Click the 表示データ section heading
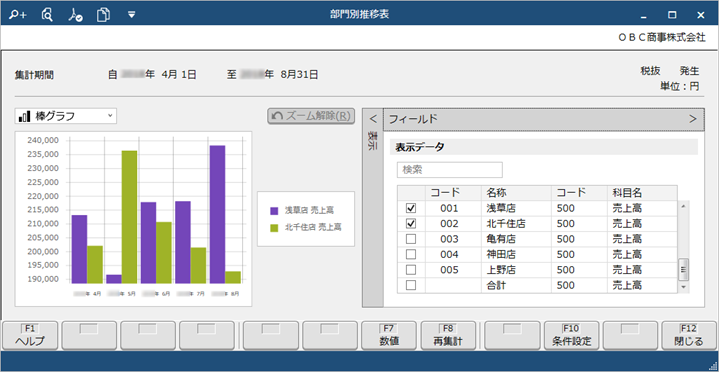 coord(420,147)
